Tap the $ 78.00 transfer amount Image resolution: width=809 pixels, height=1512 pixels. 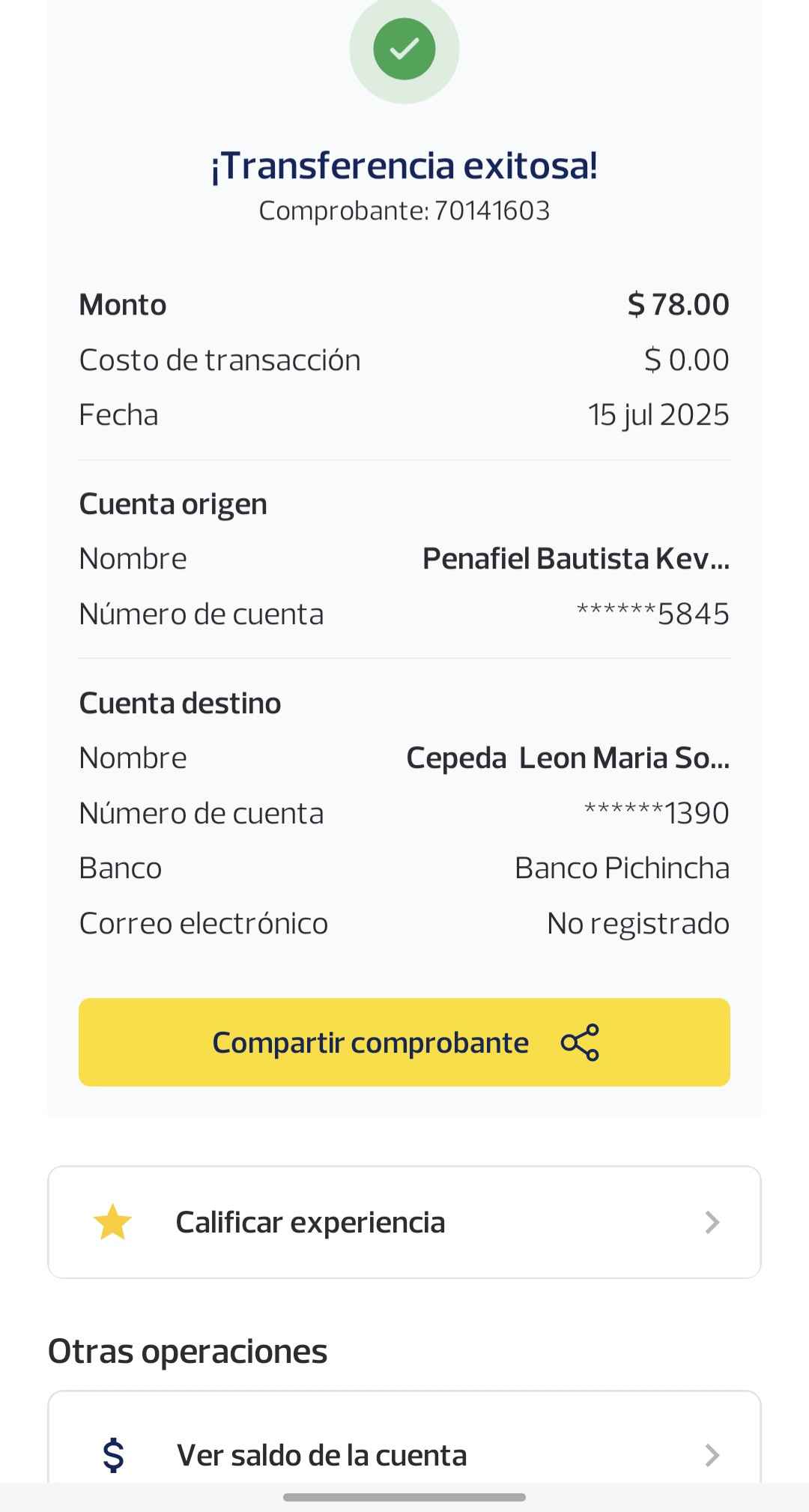(678, 304)
